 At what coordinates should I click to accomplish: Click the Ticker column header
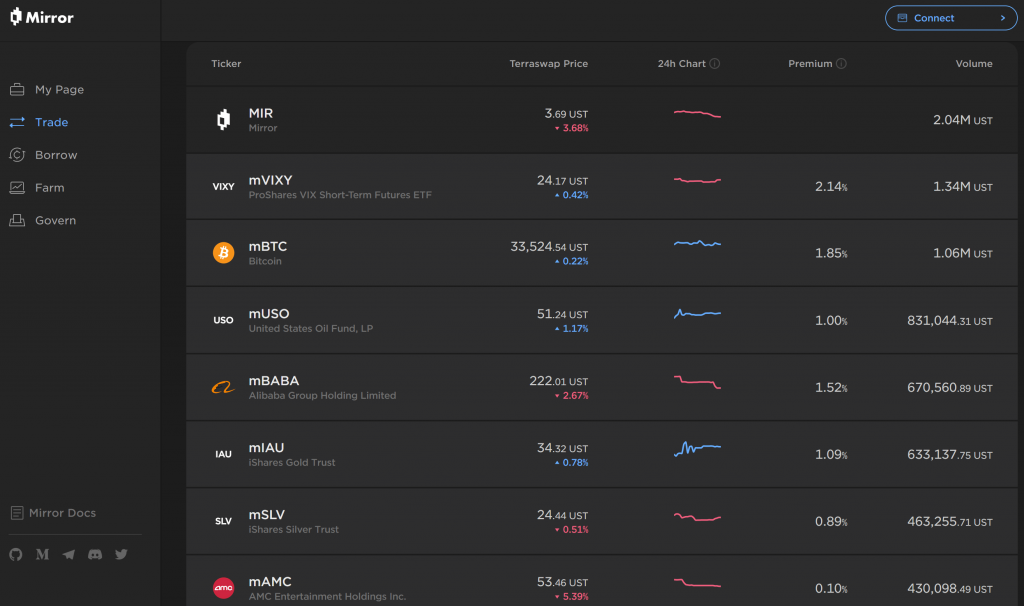(x=226, y=63)
